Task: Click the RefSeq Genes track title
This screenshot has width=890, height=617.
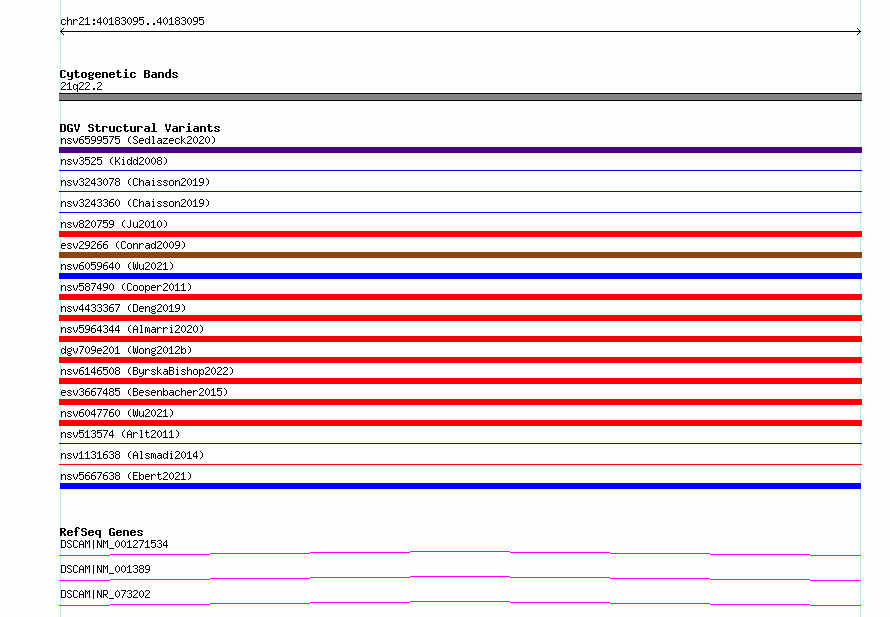Action: (x=102, y=532)
